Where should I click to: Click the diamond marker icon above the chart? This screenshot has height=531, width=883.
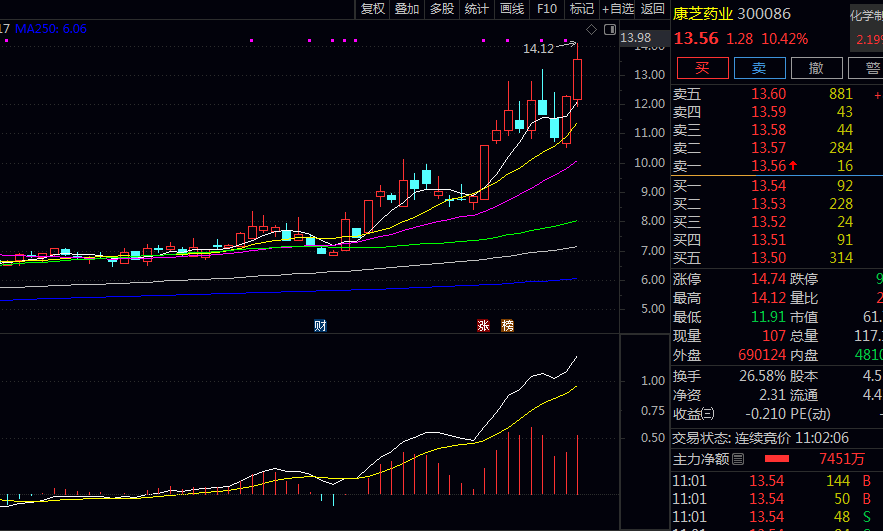coord(591,30)
